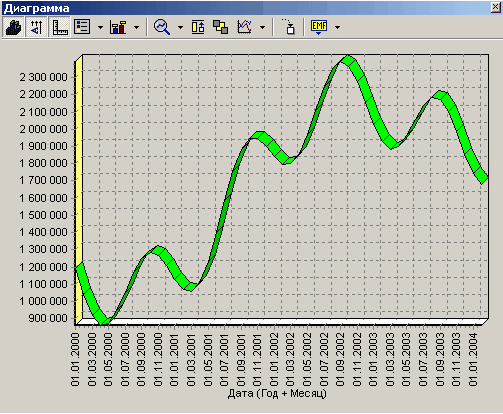Open the legend options dropdown arrow

(x=100, y=27)
